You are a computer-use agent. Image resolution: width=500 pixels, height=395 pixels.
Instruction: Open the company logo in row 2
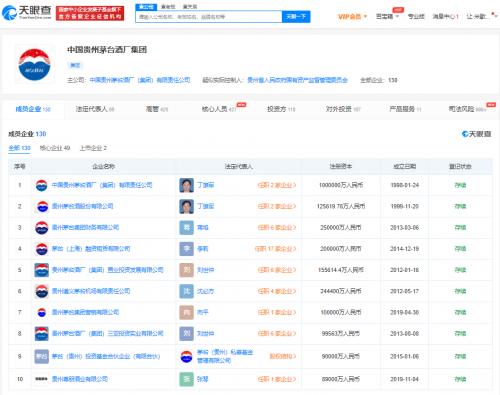[x=42, y=206]
